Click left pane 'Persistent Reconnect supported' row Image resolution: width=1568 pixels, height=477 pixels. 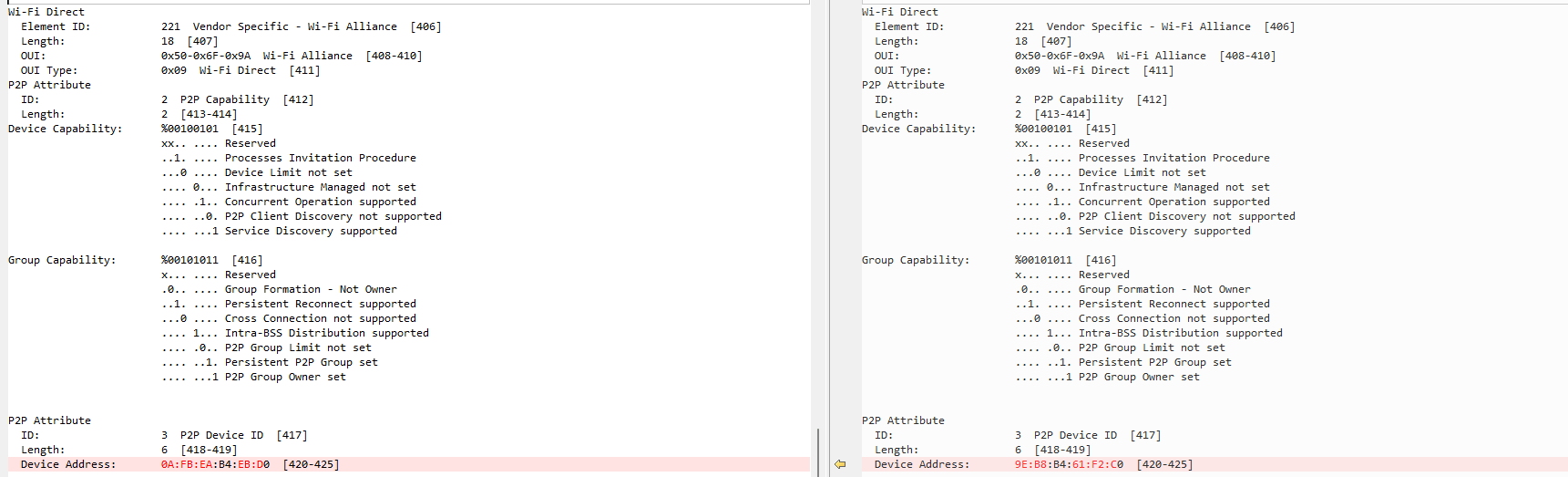289,304
